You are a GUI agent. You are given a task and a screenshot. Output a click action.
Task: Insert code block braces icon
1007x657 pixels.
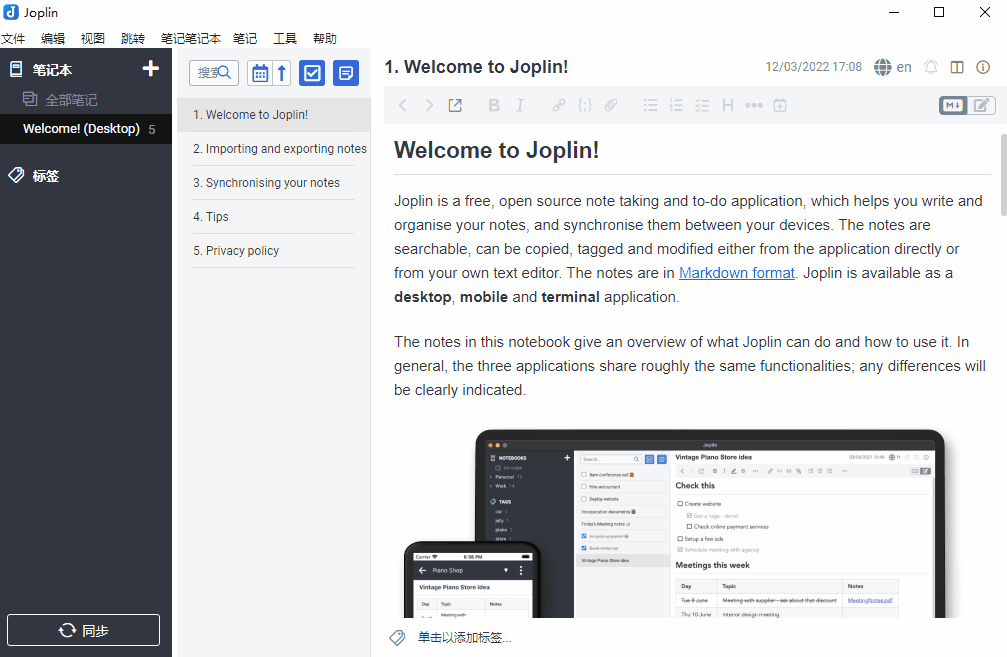(x=584, y=105)
